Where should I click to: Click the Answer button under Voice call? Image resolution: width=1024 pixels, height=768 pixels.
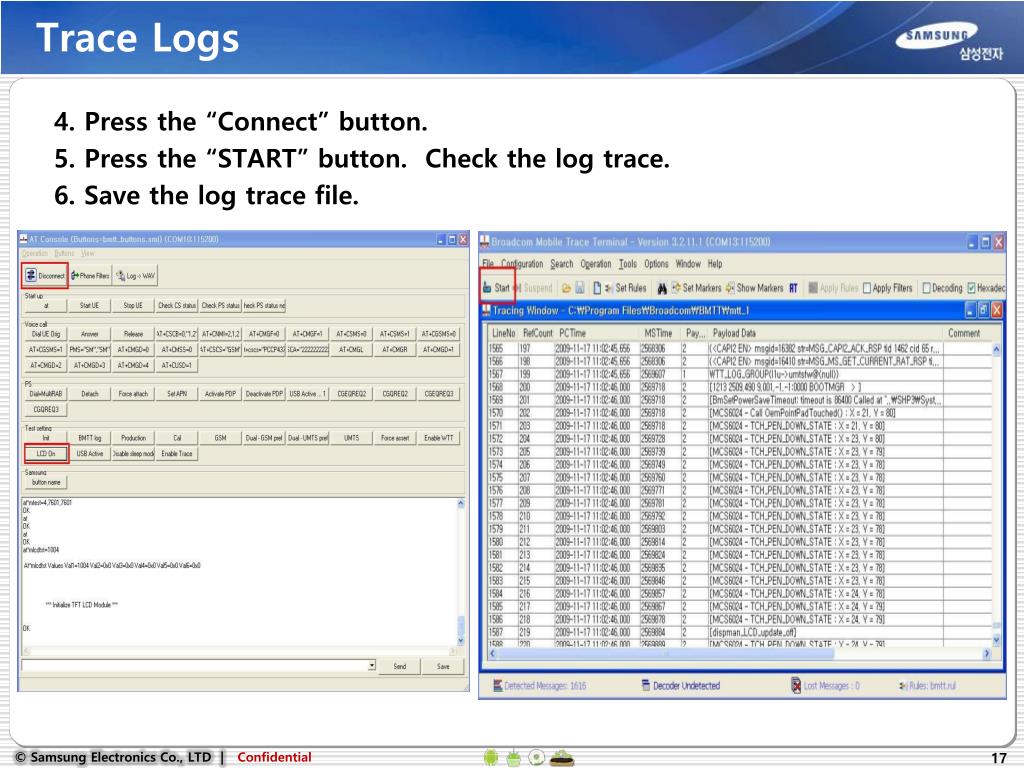pos(89,334)
